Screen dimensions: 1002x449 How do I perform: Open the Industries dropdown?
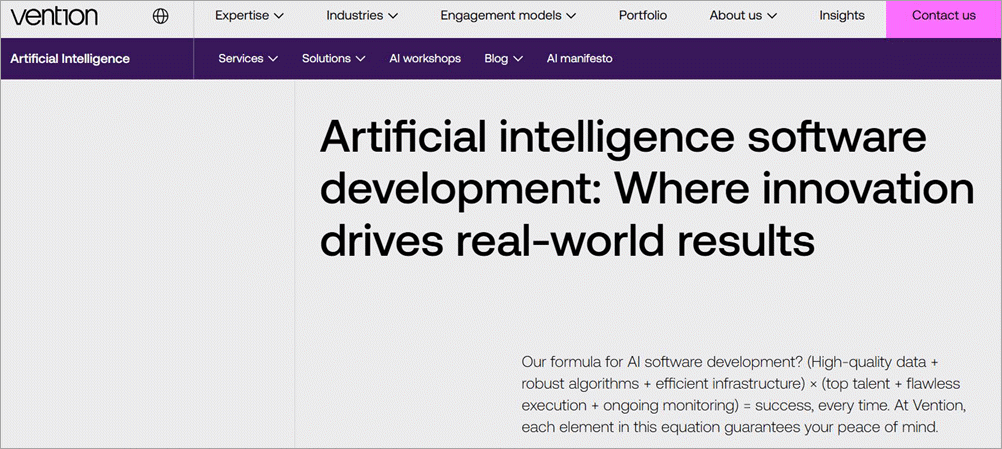tap(362, 16)
